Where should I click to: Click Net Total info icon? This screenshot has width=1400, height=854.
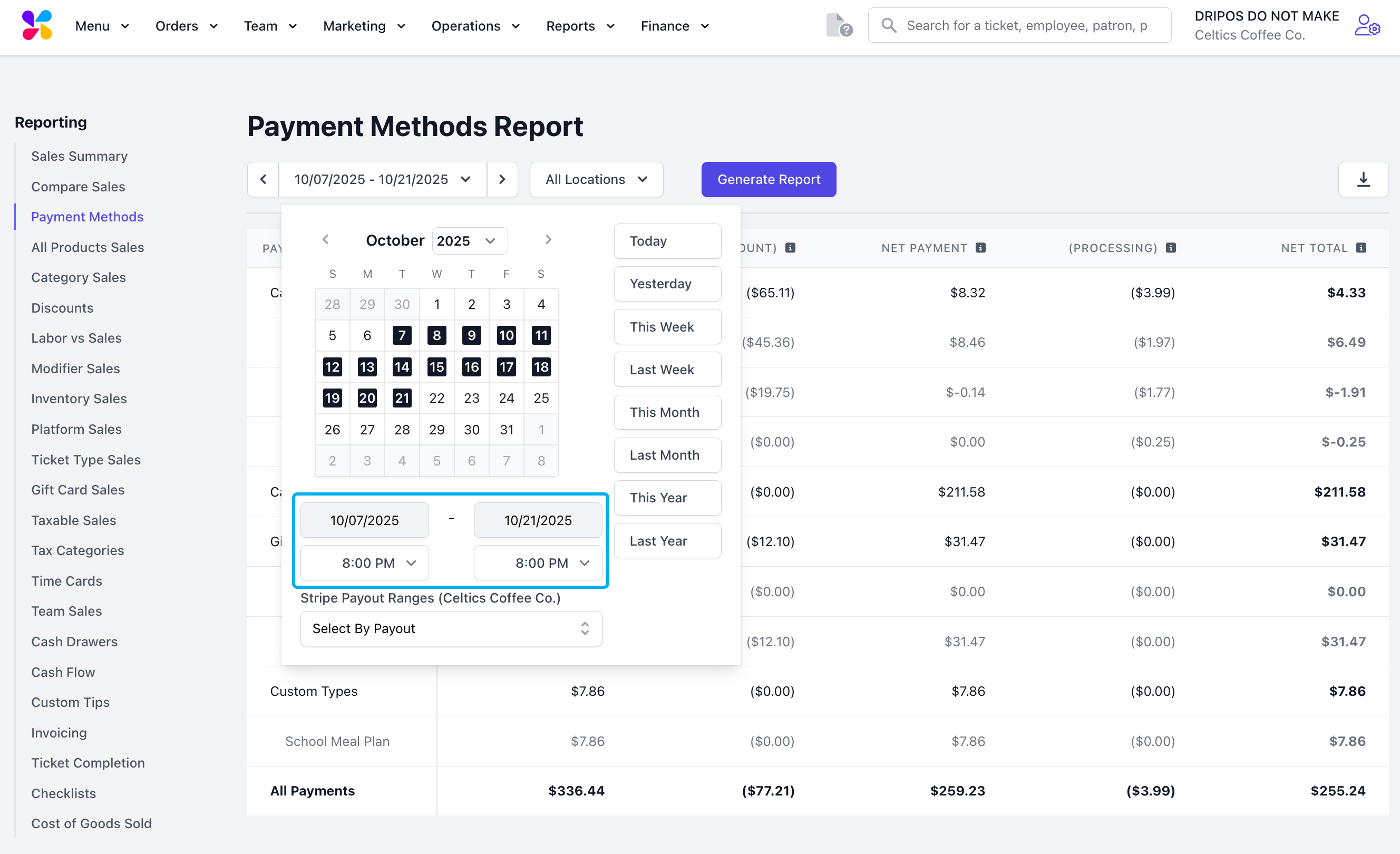tap(1361, 248)
